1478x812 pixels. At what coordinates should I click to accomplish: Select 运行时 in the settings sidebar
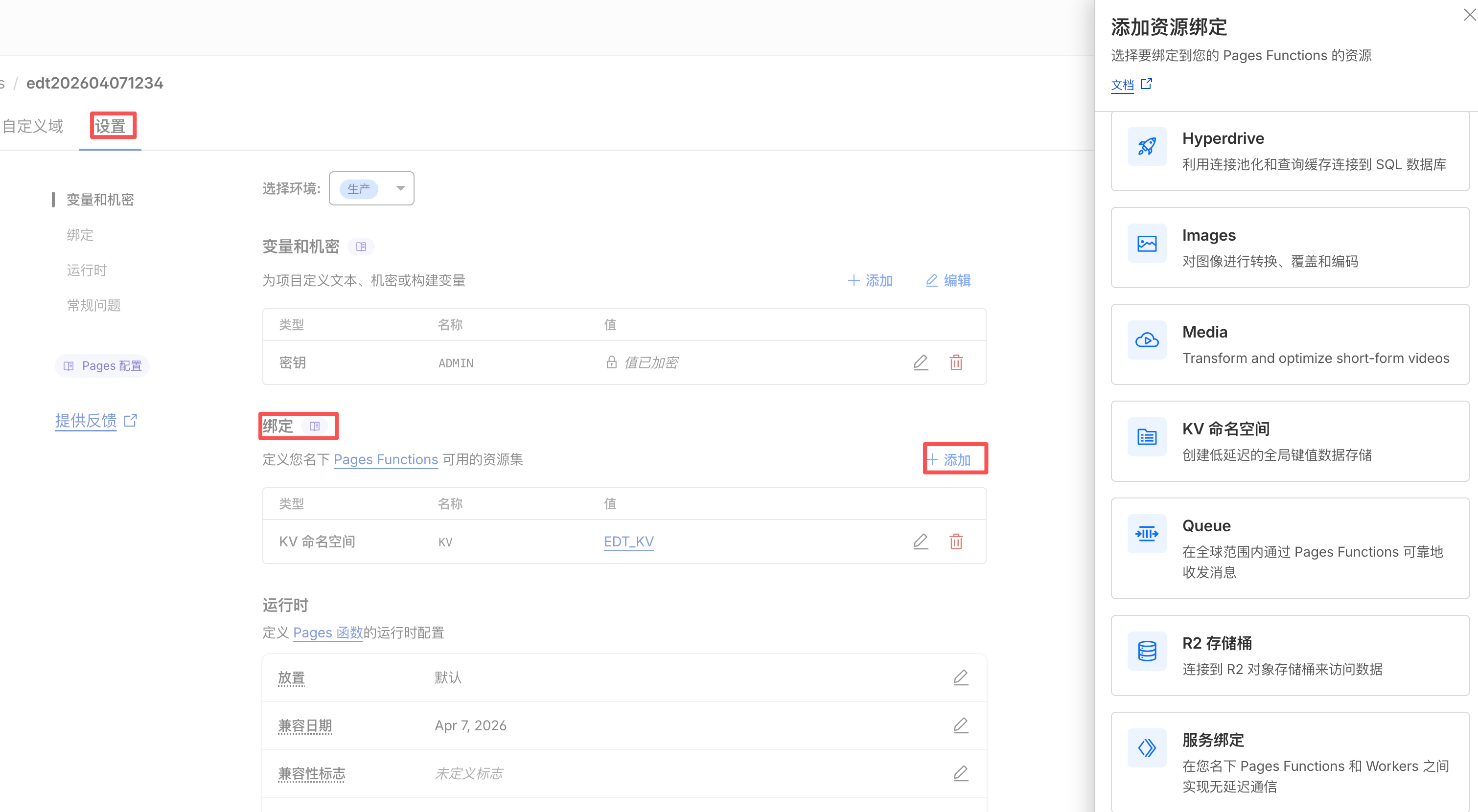pos(87,270)
